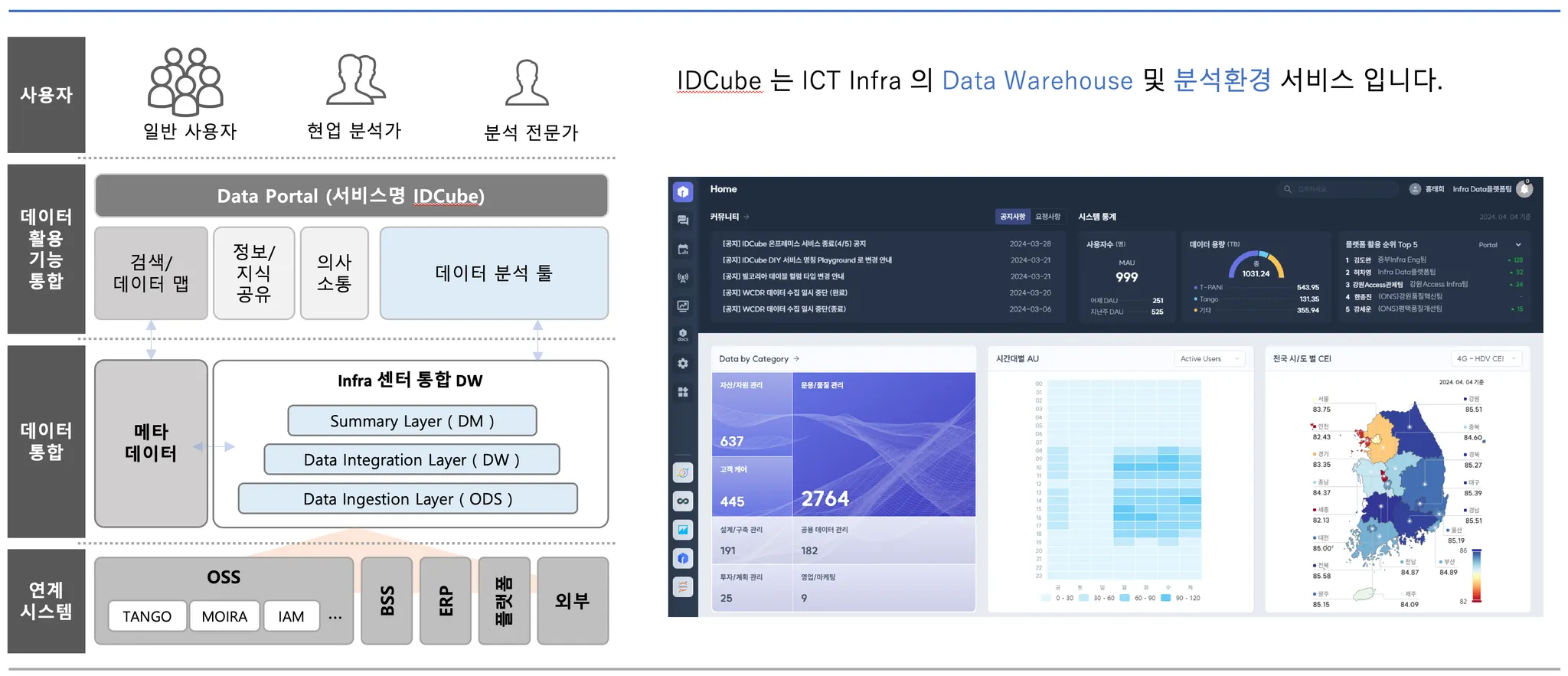Click the user avatar icon beside 홍태희
This screenshot has height=676, width=1568.
pos(1415,189)
